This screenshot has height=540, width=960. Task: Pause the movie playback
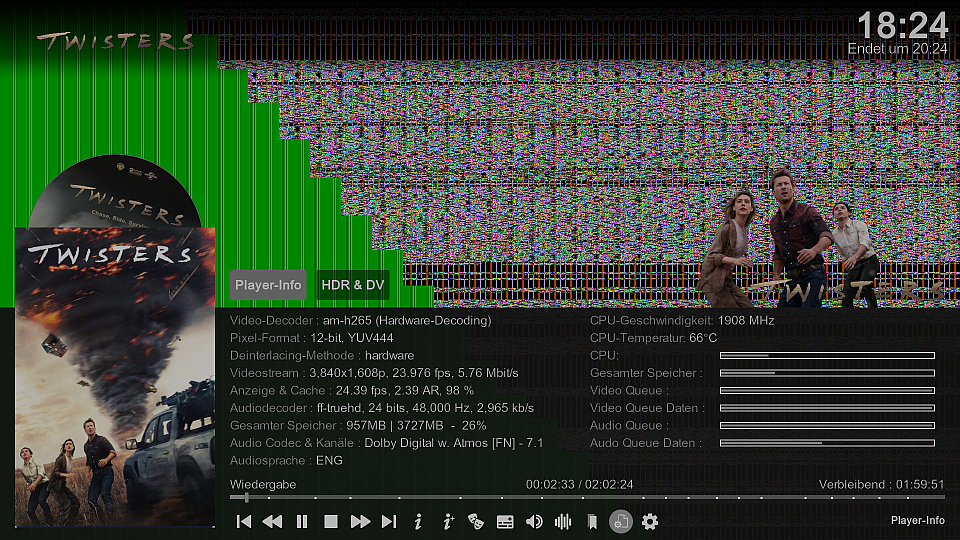coord(302,522)
